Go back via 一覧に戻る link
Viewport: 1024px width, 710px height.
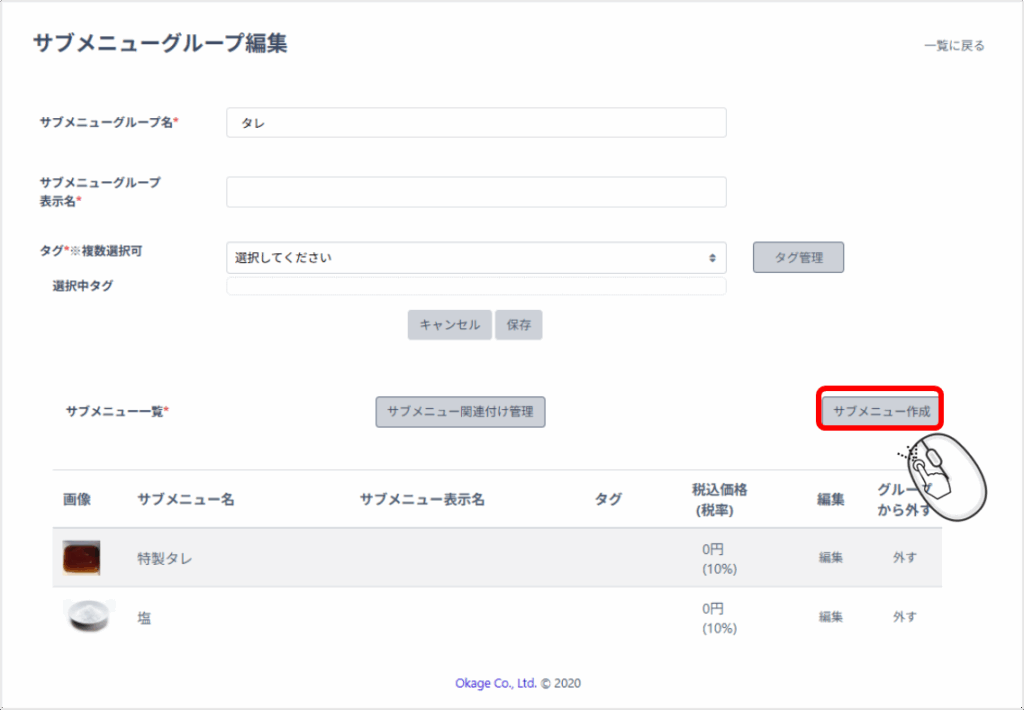[954, 46]
